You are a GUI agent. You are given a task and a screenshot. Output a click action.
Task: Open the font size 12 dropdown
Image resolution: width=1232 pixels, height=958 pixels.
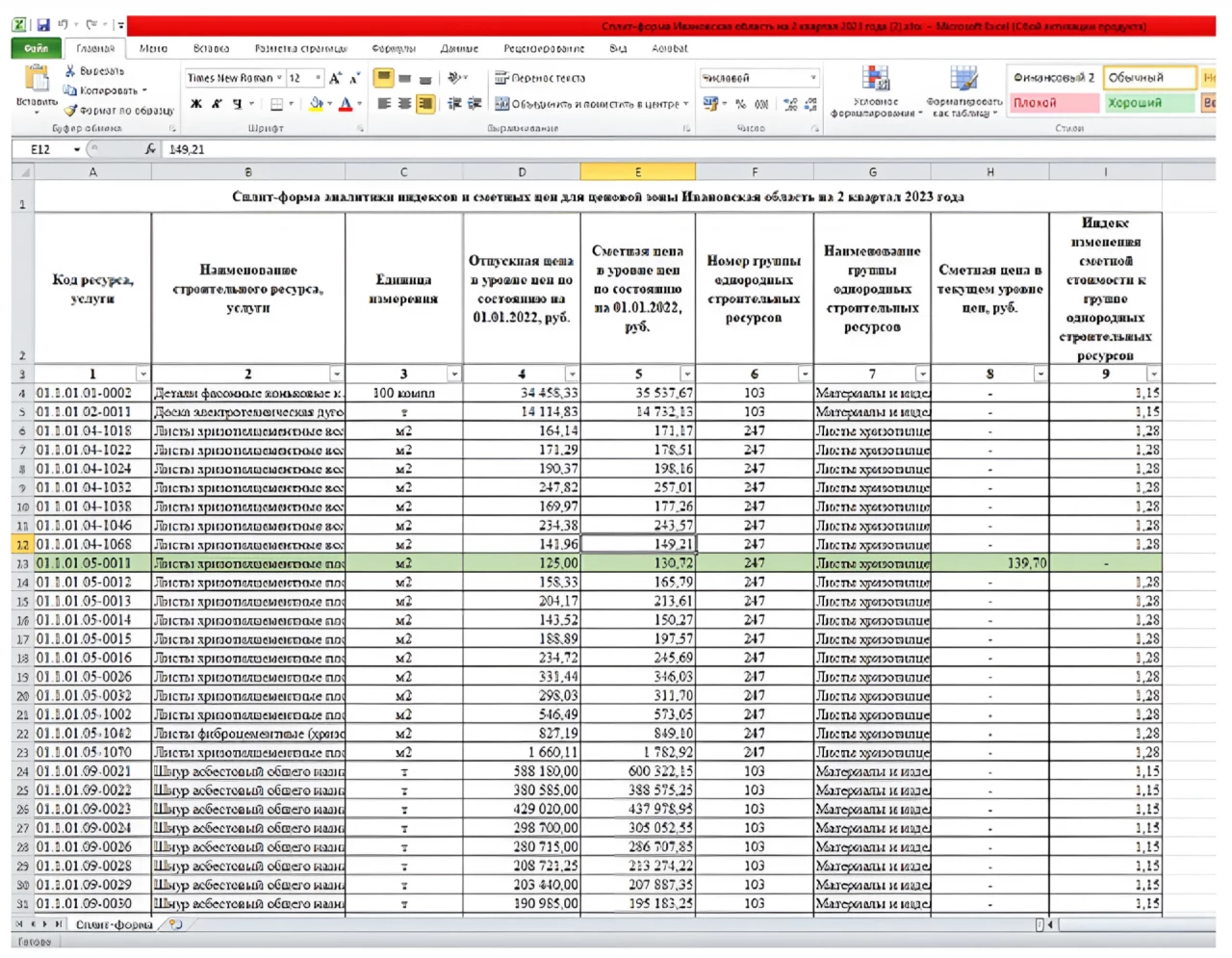click(319, 78)
